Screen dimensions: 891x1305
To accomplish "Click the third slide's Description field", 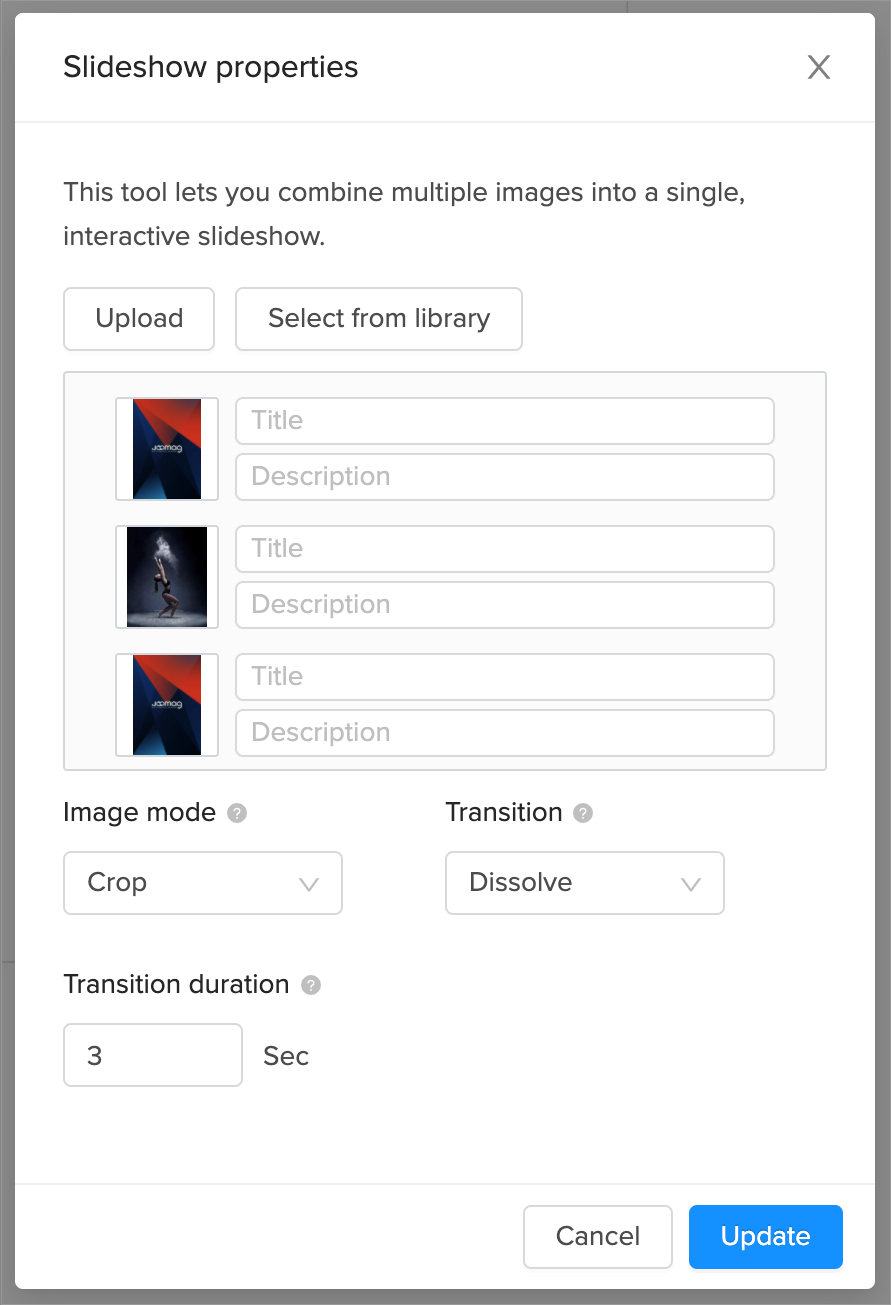I will [504, 733].
